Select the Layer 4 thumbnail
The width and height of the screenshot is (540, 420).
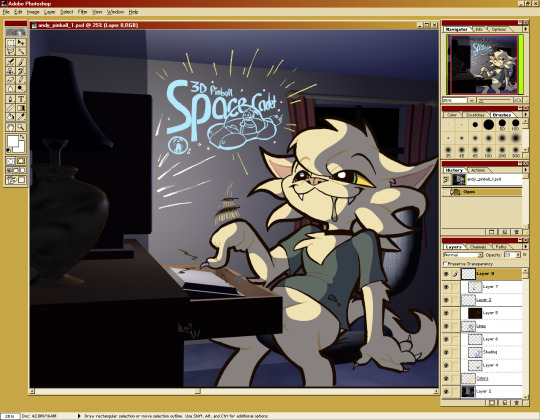point(475,365)
